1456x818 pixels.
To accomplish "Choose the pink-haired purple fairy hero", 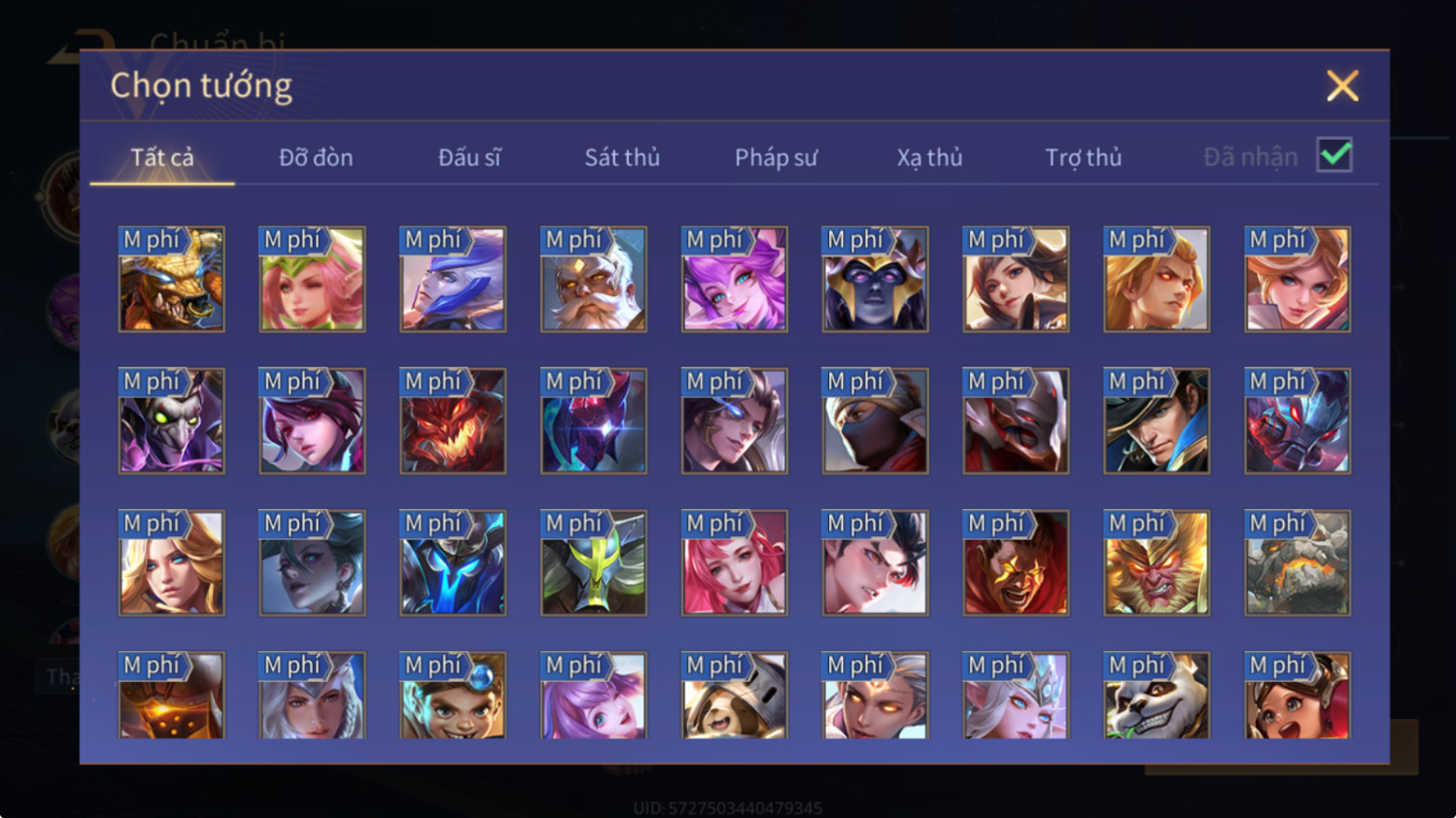I will (x=734, y=279).
